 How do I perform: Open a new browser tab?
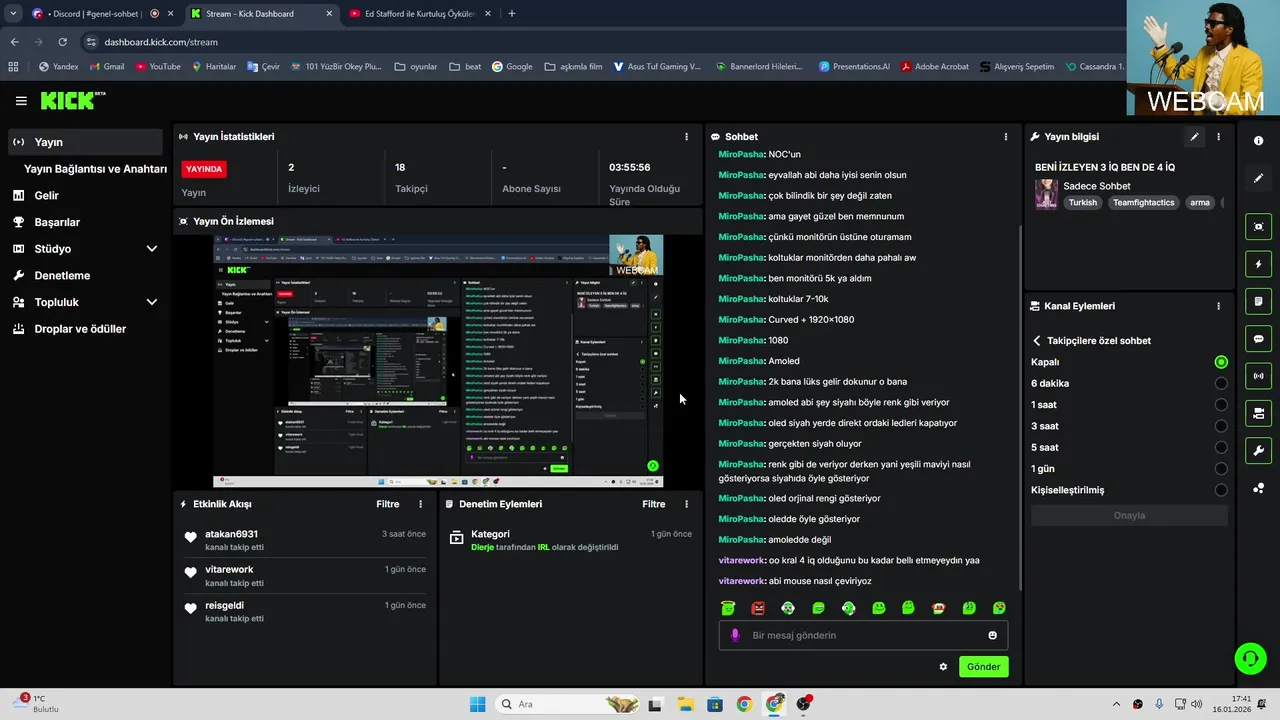(x=512, y=14)
